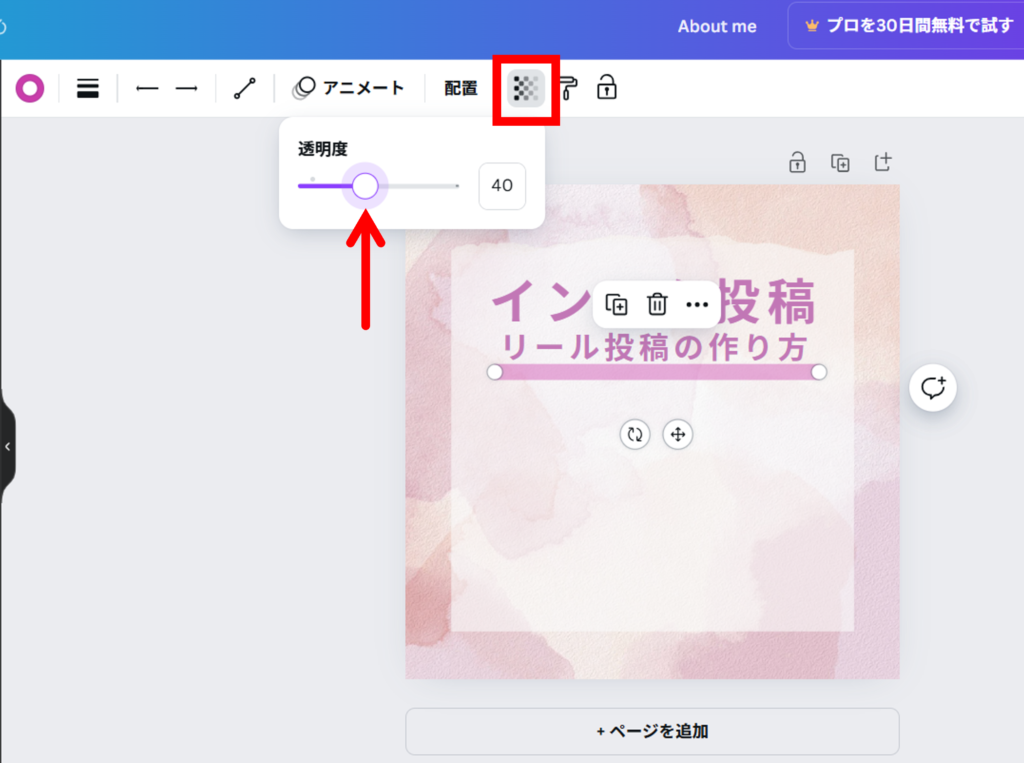
Task: Open the line color picker circle
Action: click(30, 89)
